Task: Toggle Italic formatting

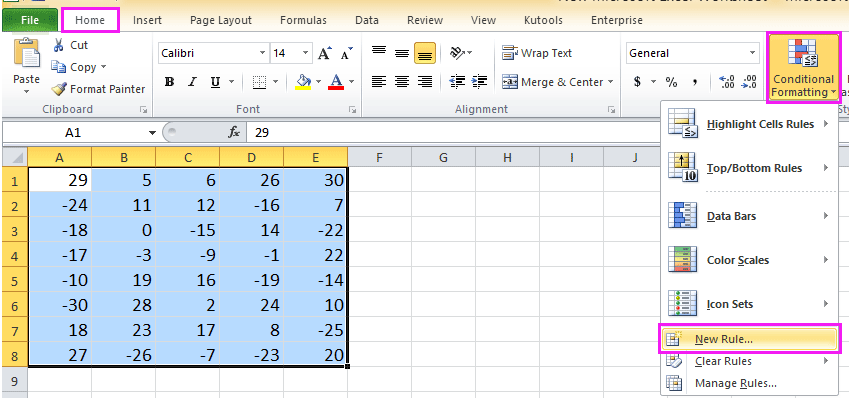Action: pyautogui.click(x=192, y=82)
